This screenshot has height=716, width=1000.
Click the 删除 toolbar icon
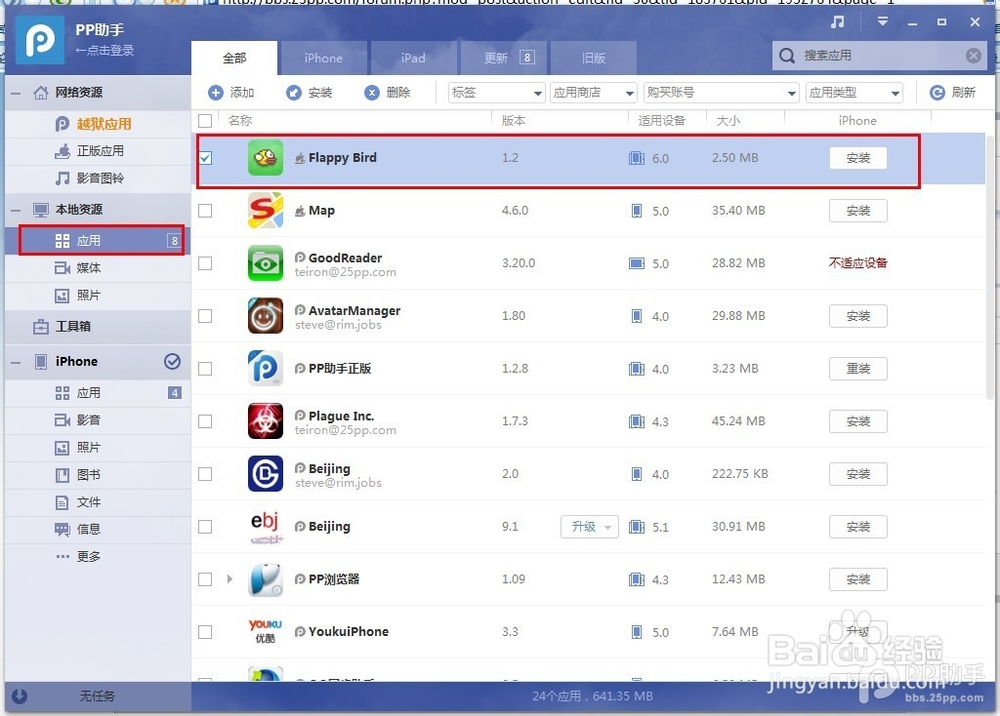pos(372,92)
